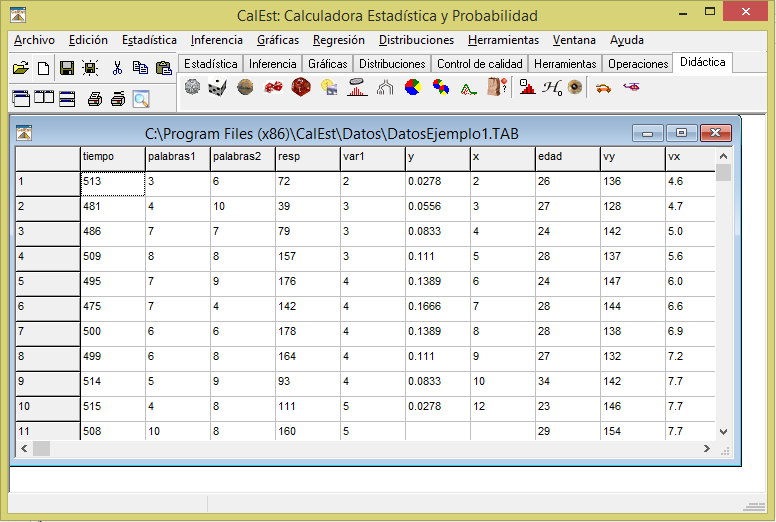Switch to the Control de calidad tab
This screenshot has height=522, width=776.
coord(480,64)
